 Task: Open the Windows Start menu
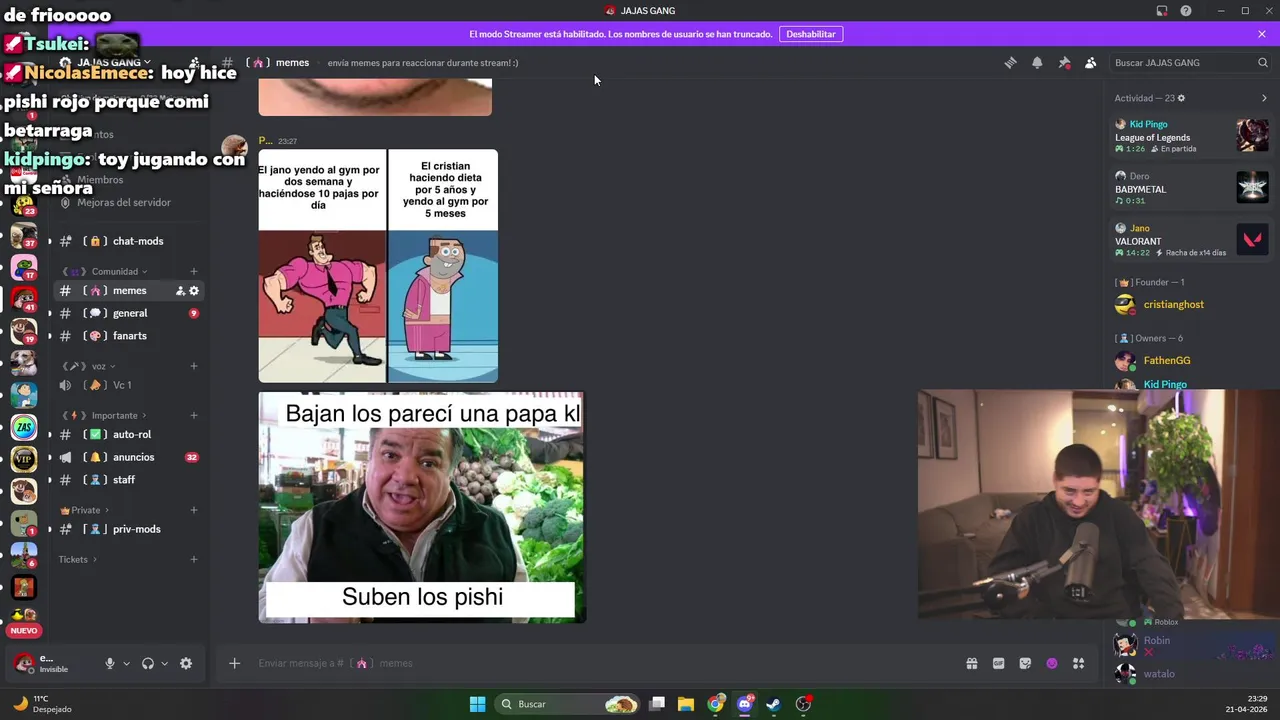click(x=477, y=704)
